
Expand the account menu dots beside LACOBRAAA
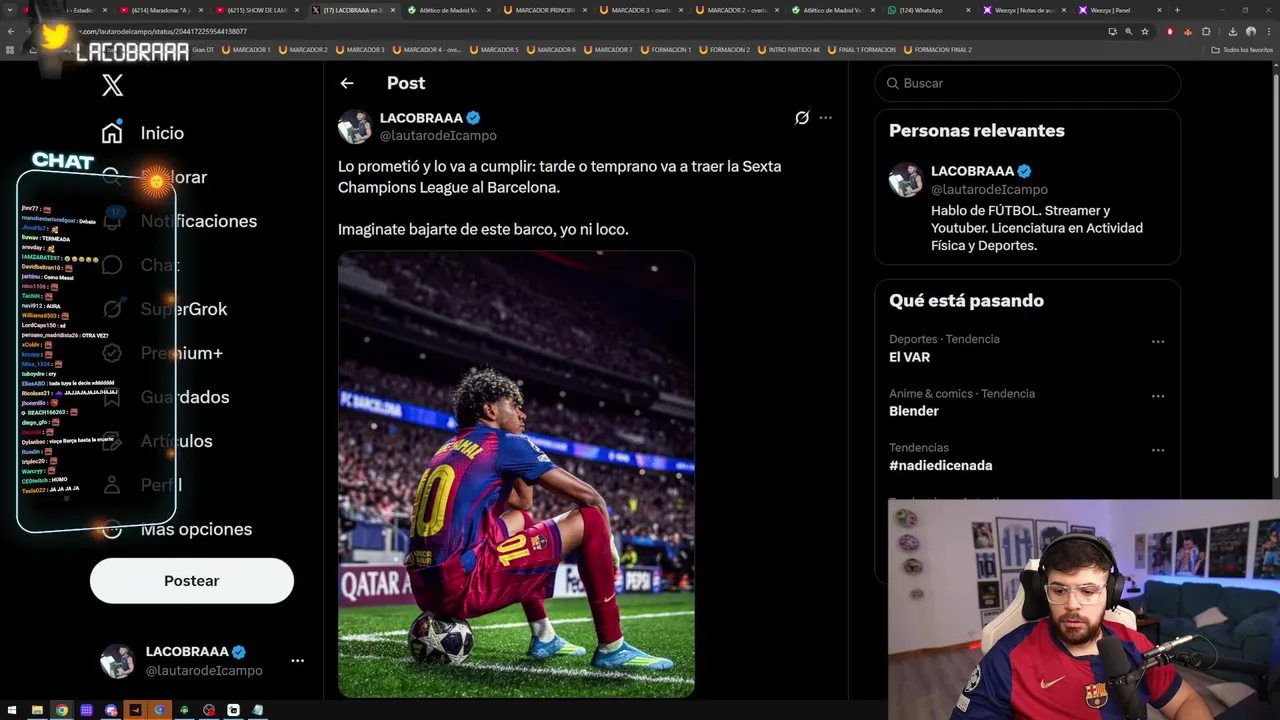pyautogui.click(x=297, y=661)
